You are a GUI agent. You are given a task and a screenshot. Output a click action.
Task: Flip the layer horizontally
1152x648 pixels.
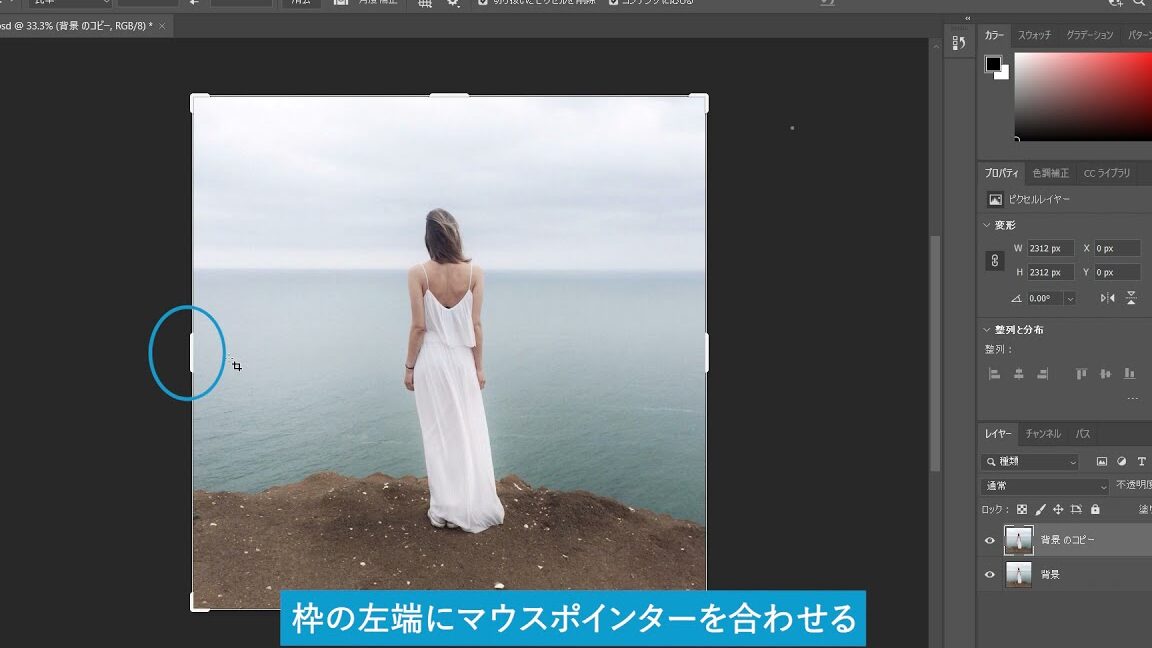click(x=1107, y=298)
